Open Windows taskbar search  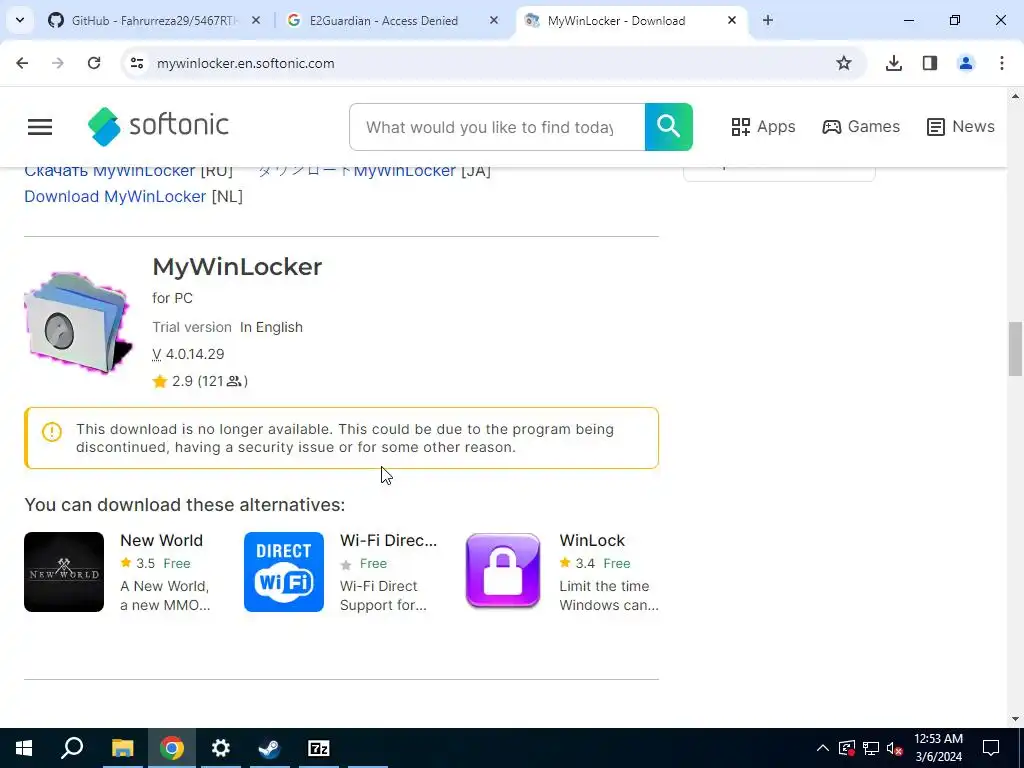[x=72, y=748]
